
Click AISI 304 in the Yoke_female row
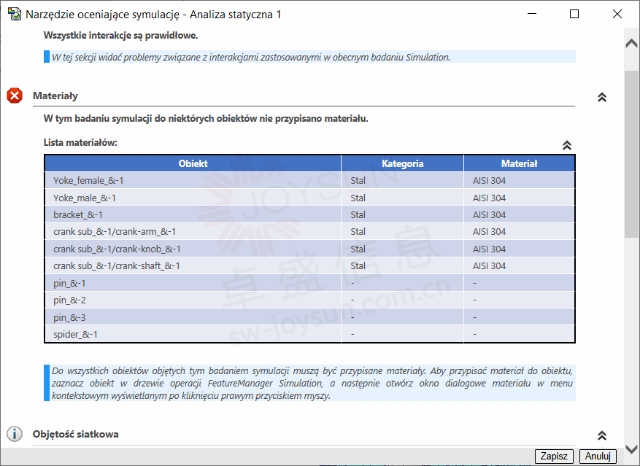pyautogui.click(x=489, y=180)
